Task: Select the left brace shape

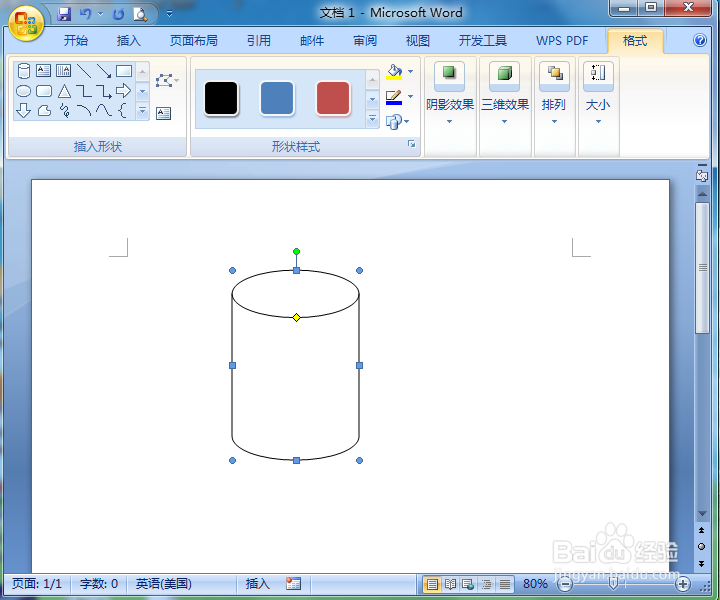Action: [123, 111]
